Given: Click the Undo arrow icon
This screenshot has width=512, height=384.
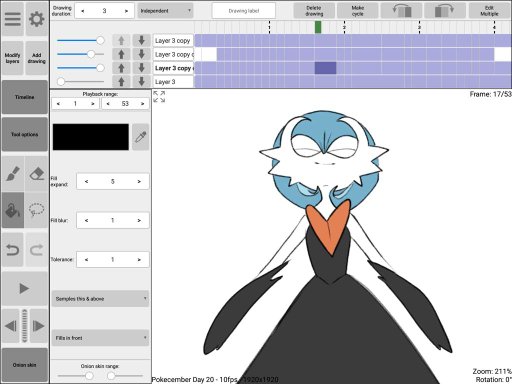Looking at the screenshot, I should click(13, 250).
